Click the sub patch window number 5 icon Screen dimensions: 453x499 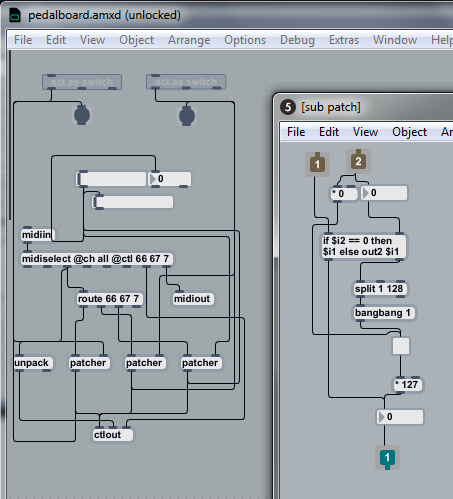[x=288, y=107]
